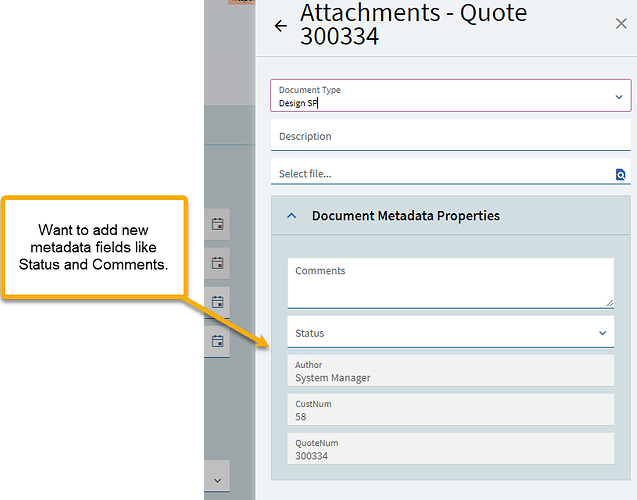
Task: Click the Document Metadata Properties heading
Action: tap(406, 216)
